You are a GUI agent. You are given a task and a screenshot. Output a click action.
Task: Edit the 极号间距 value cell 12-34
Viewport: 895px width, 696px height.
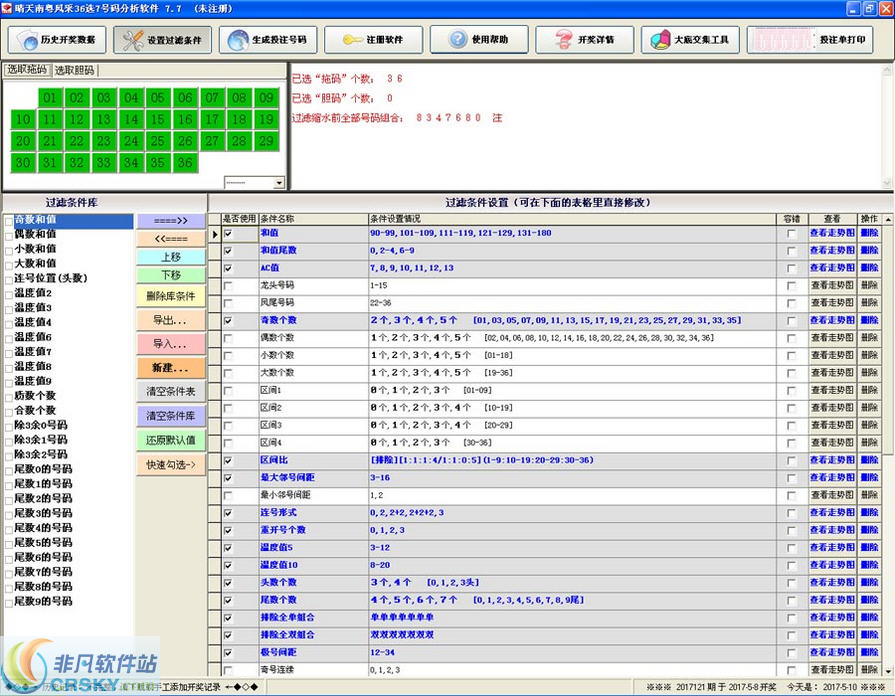tap(572, 652)
